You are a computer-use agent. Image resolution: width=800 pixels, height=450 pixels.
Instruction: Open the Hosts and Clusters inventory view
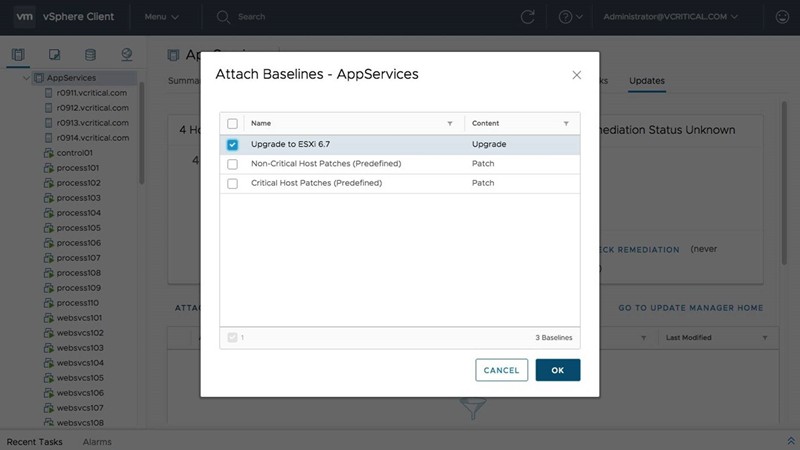click(17, 54)
